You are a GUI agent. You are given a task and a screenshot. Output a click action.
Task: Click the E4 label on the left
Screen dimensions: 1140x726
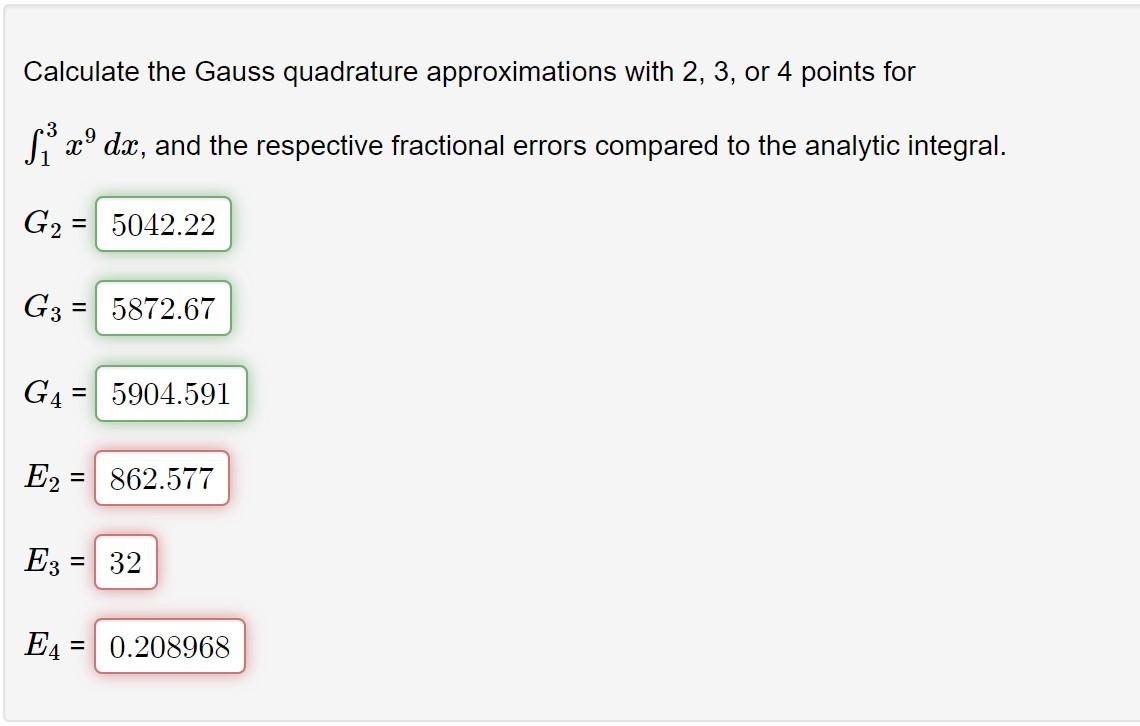pyautogui.click(x=44, y=647)
